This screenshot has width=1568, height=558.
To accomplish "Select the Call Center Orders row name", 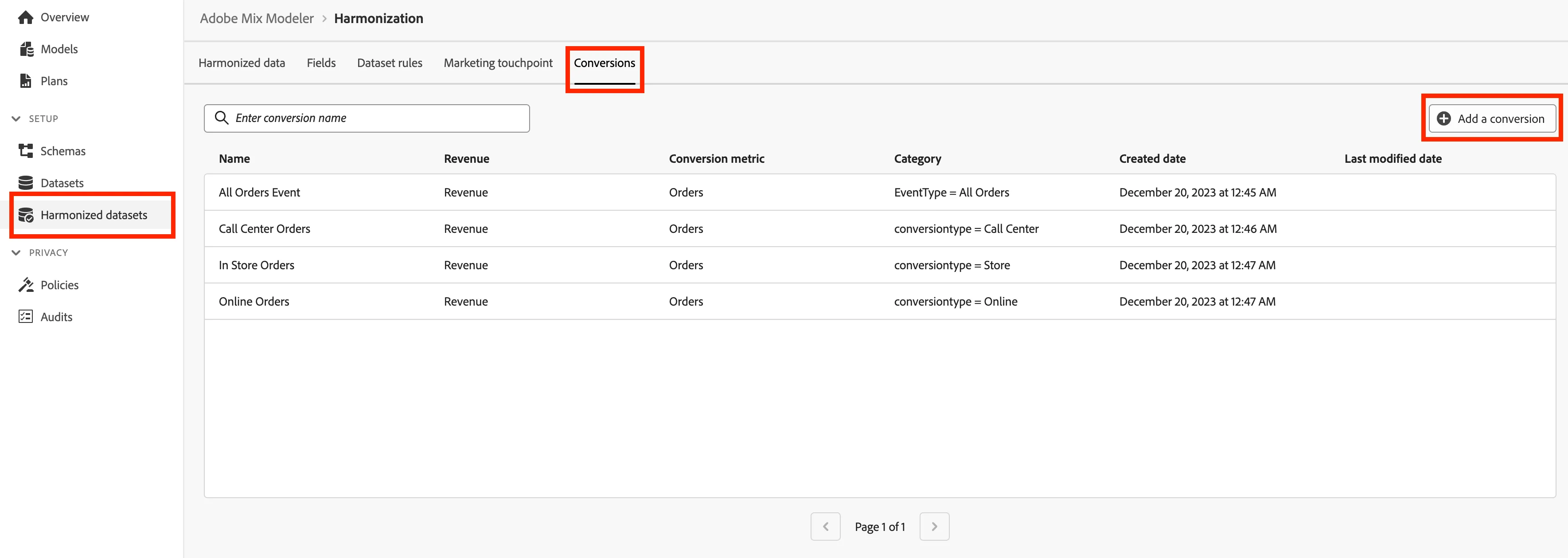I will click(264, 229).
